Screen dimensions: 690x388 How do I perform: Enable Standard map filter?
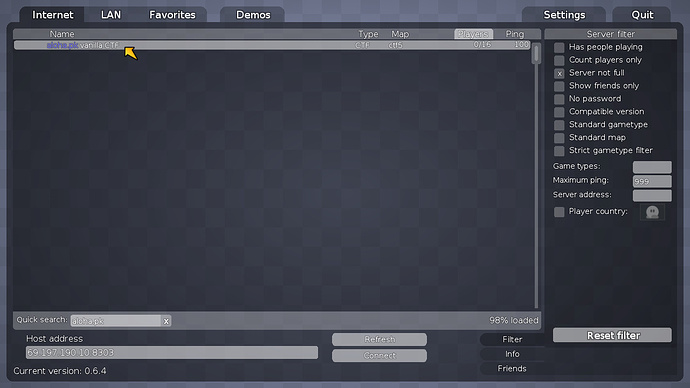559,138
